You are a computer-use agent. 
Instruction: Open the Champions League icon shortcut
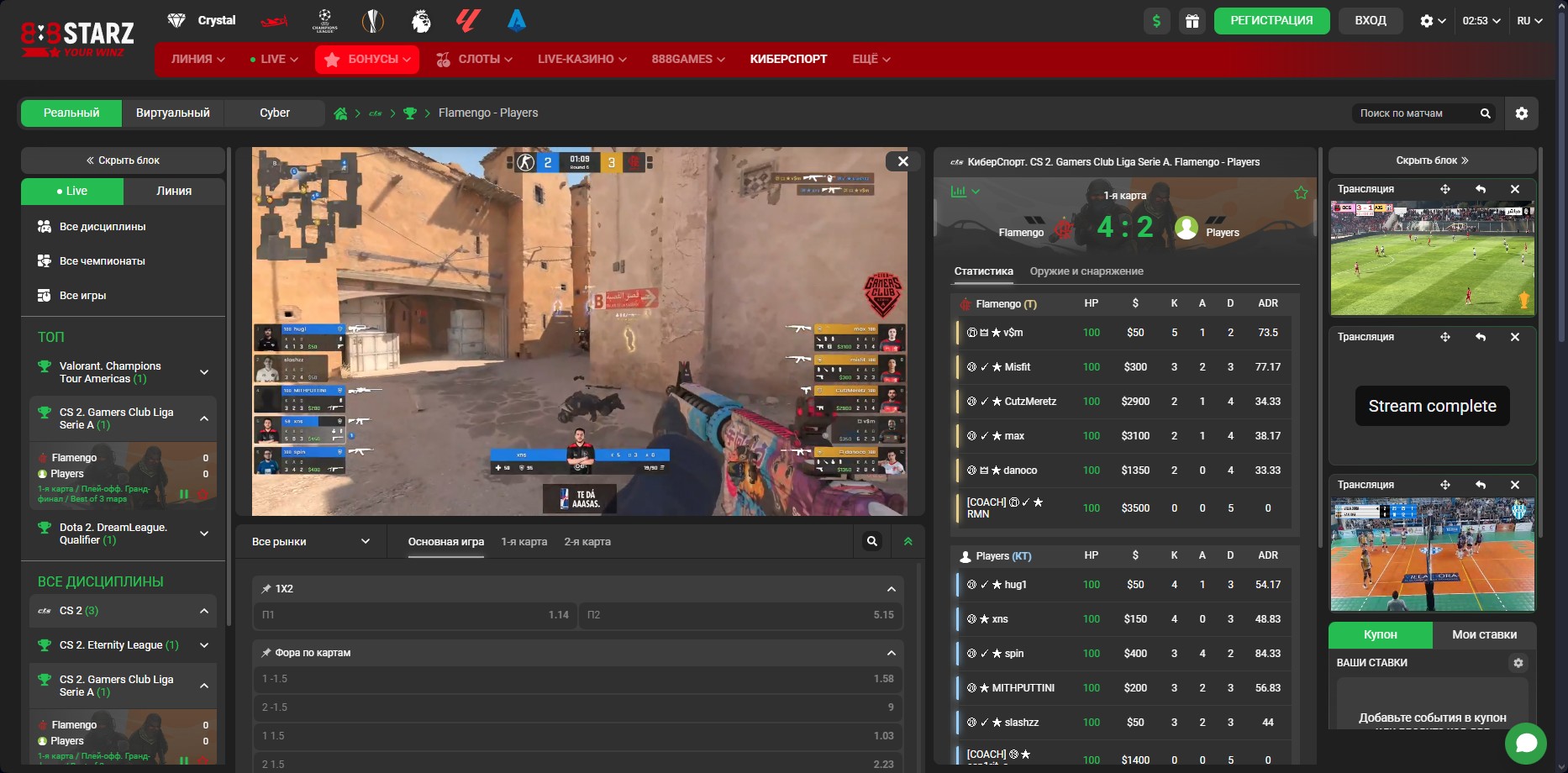click(324, 20)
